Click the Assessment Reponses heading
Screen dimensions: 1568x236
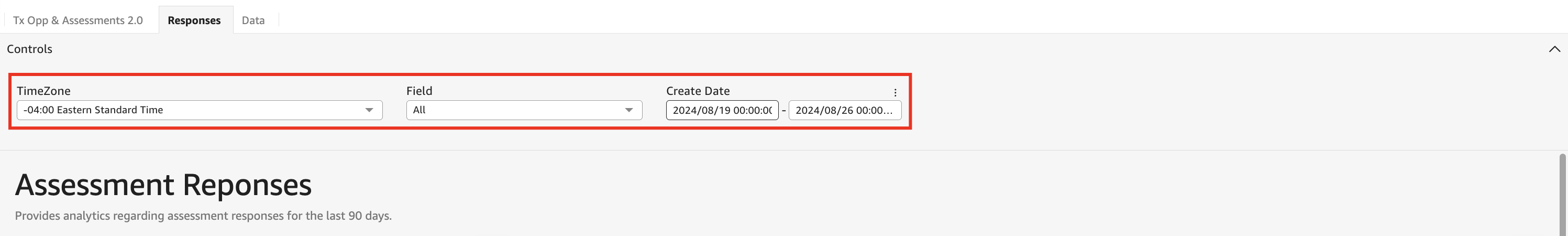tap(163, 185)
